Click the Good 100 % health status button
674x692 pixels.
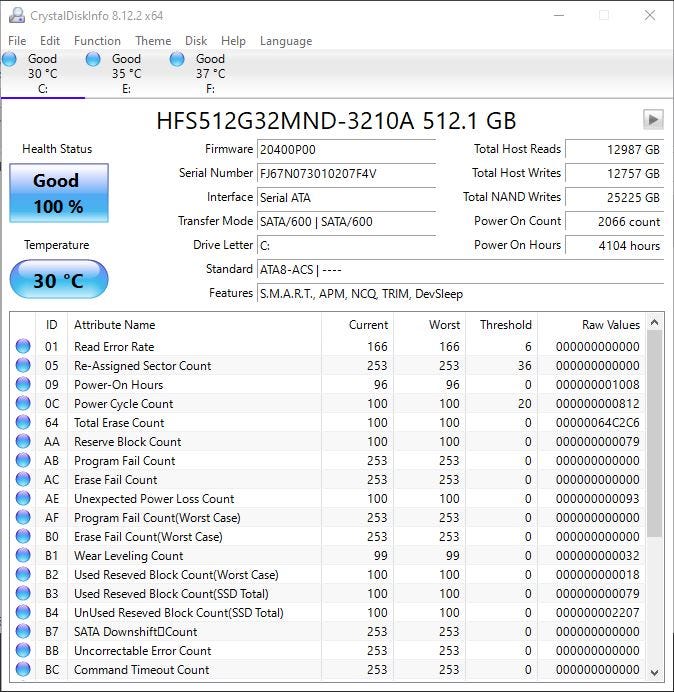pos(58,193)
